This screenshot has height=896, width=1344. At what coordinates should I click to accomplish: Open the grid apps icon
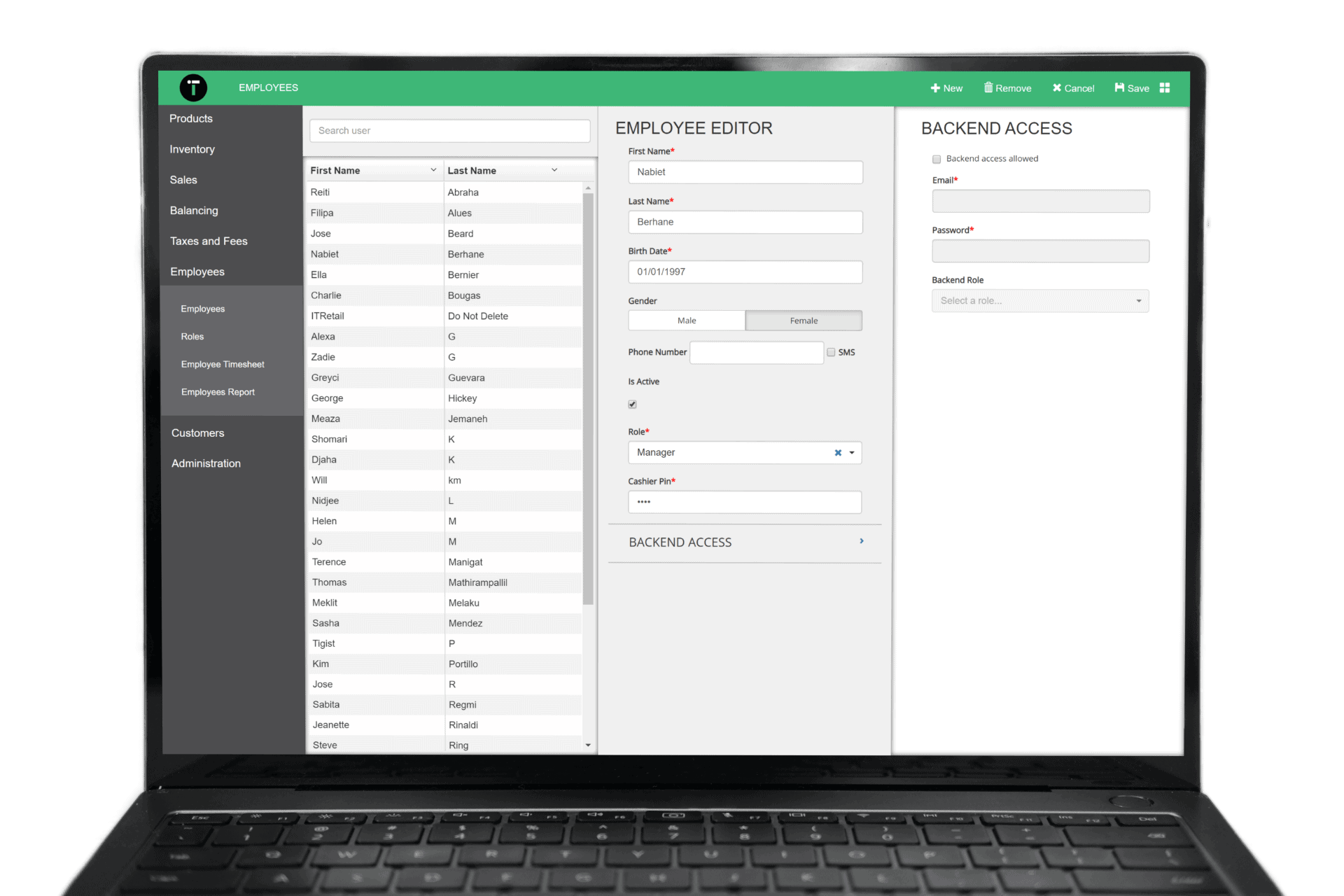click(x=1165, y=87)
